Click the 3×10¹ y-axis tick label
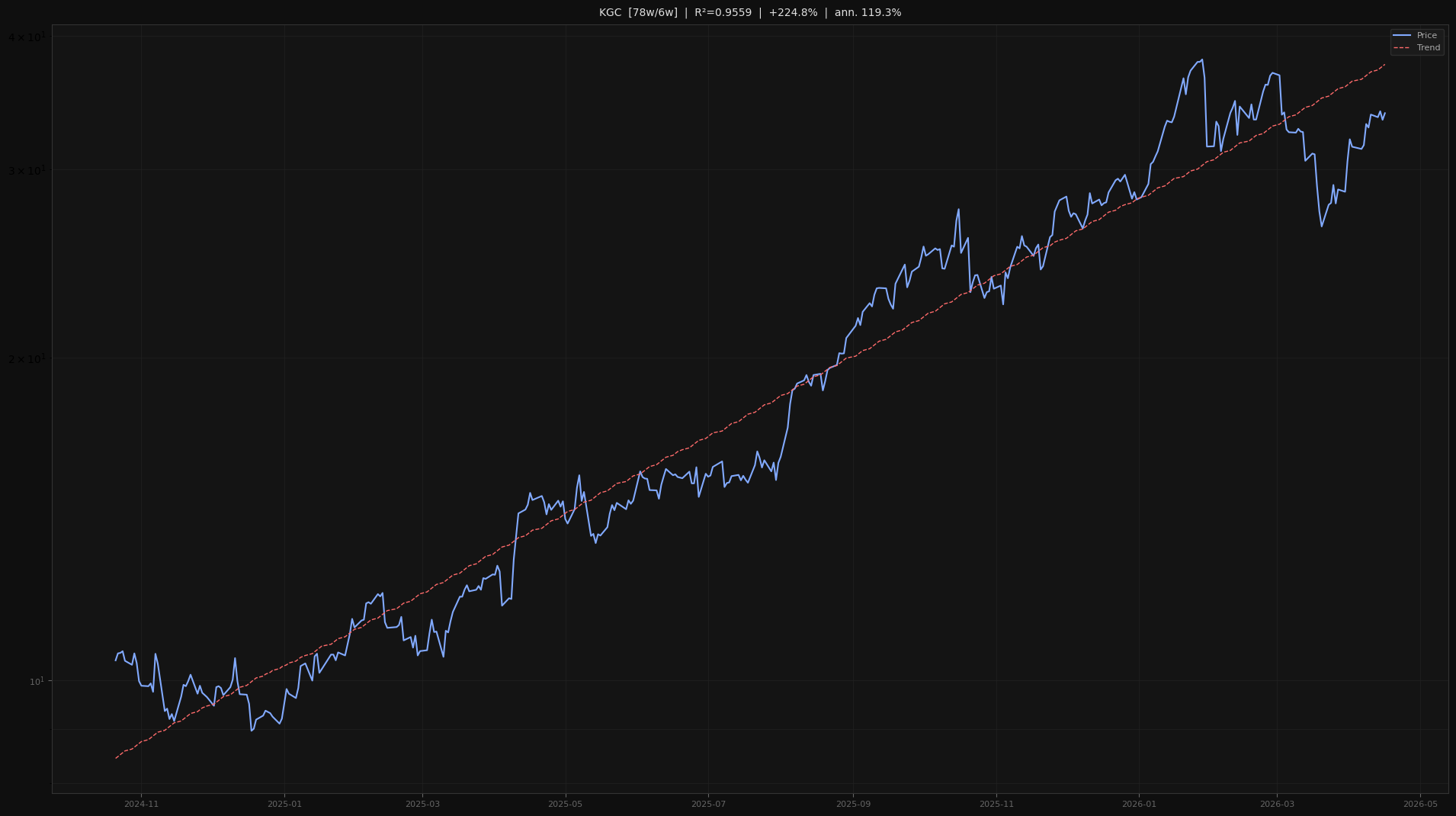1456x816 pixels. click(x=27, y=170)
